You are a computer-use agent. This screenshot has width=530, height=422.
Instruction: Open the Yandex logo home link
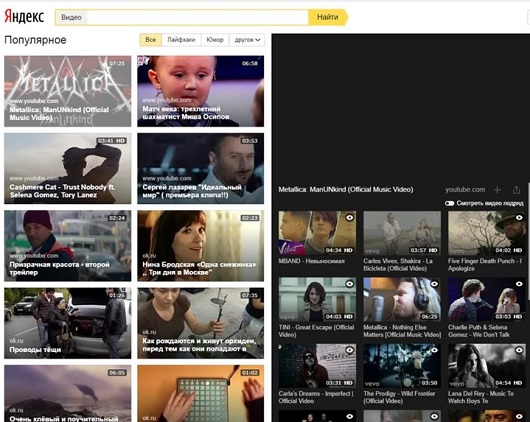tap(24, 17)
